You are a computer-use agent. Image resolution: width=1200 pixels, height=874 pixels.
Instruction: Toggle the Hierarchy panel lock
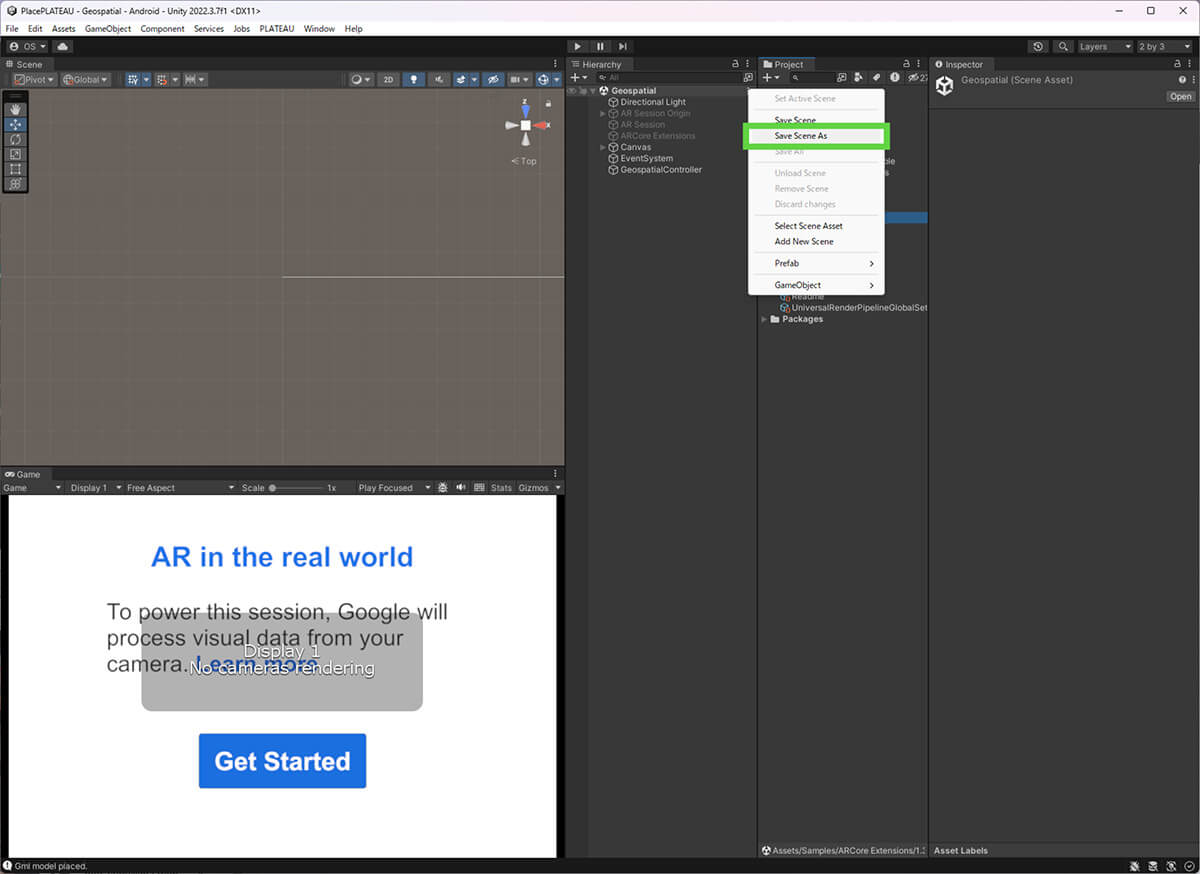[736, 64]
